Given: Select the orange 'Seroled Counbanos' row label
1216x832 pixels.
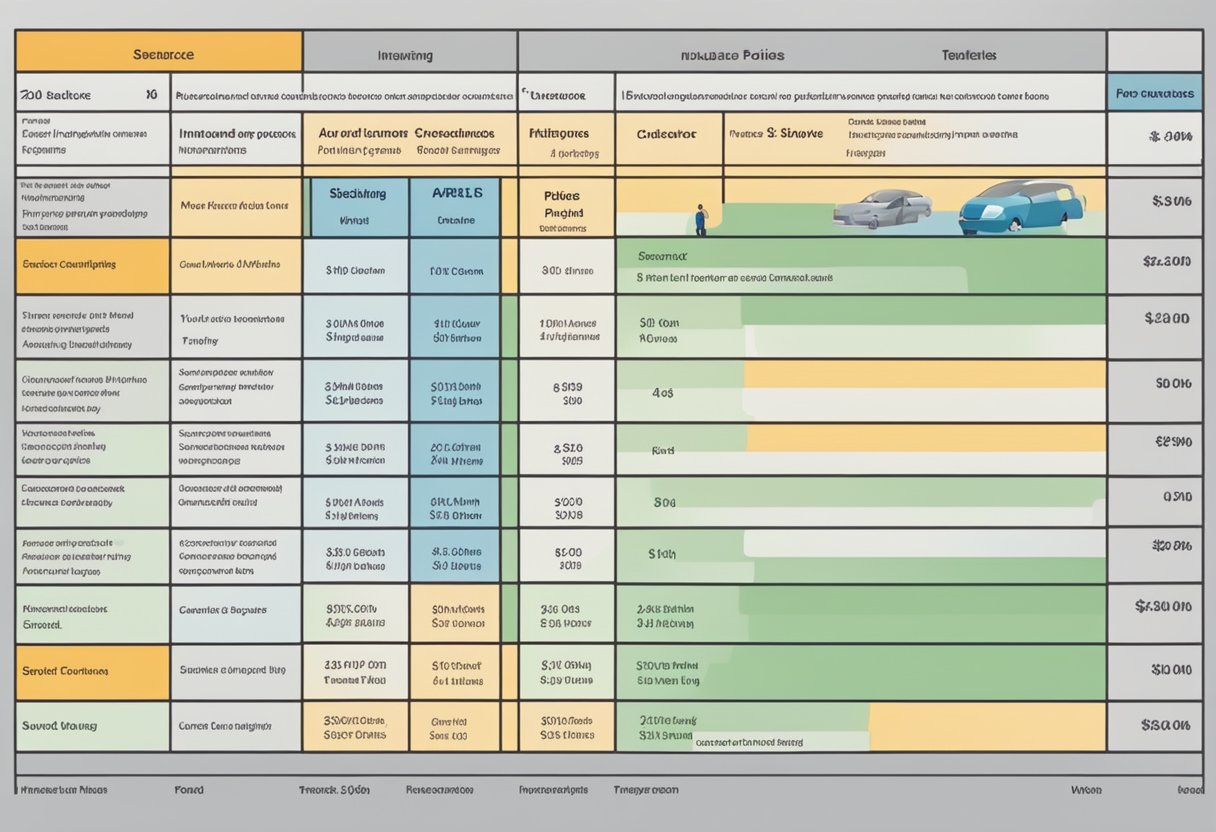Looking at the screenshot, I should pyautogui.click(x=92, y=671).
